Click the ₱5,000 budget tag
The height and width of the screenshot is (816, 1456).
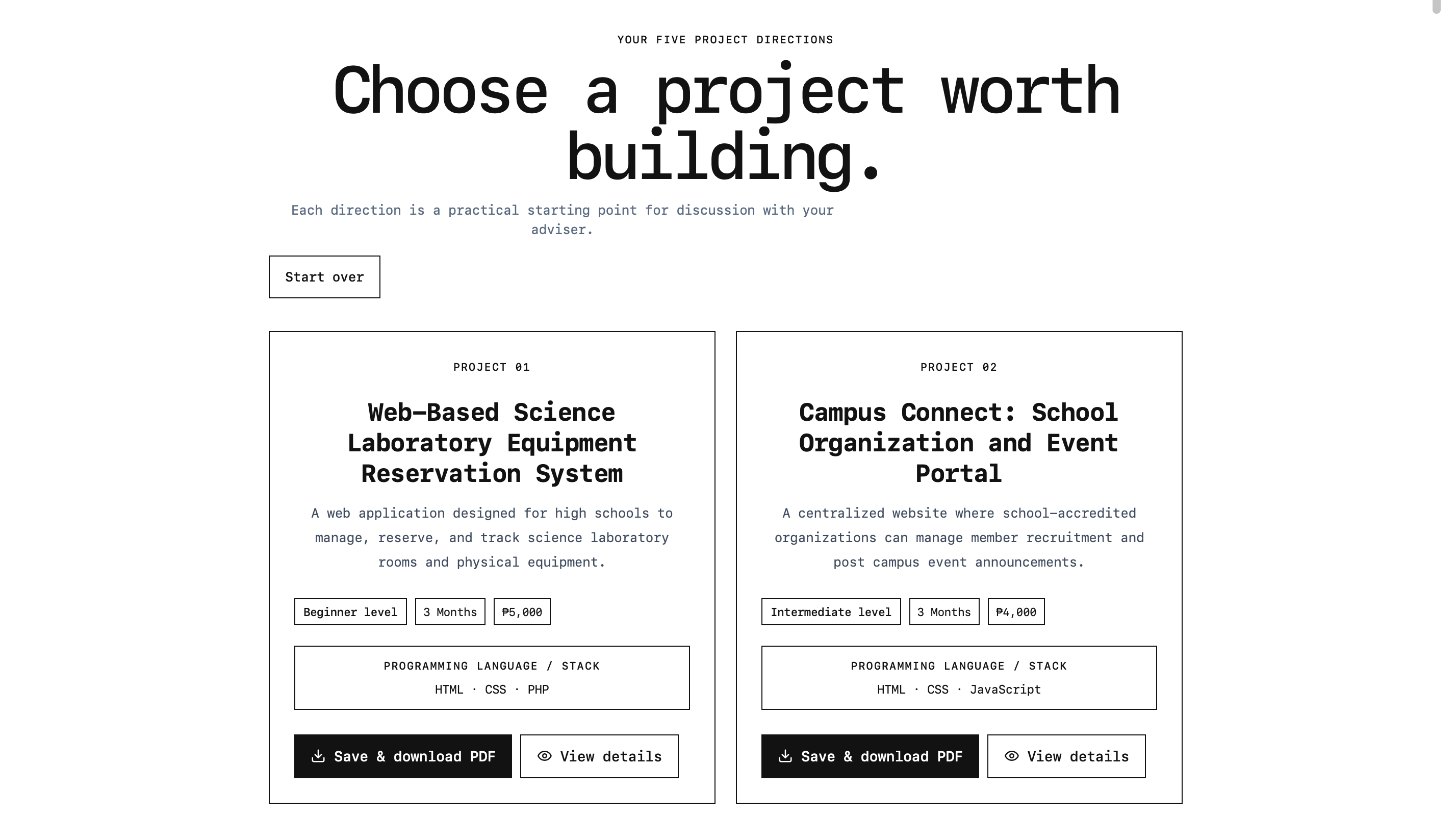522,612
